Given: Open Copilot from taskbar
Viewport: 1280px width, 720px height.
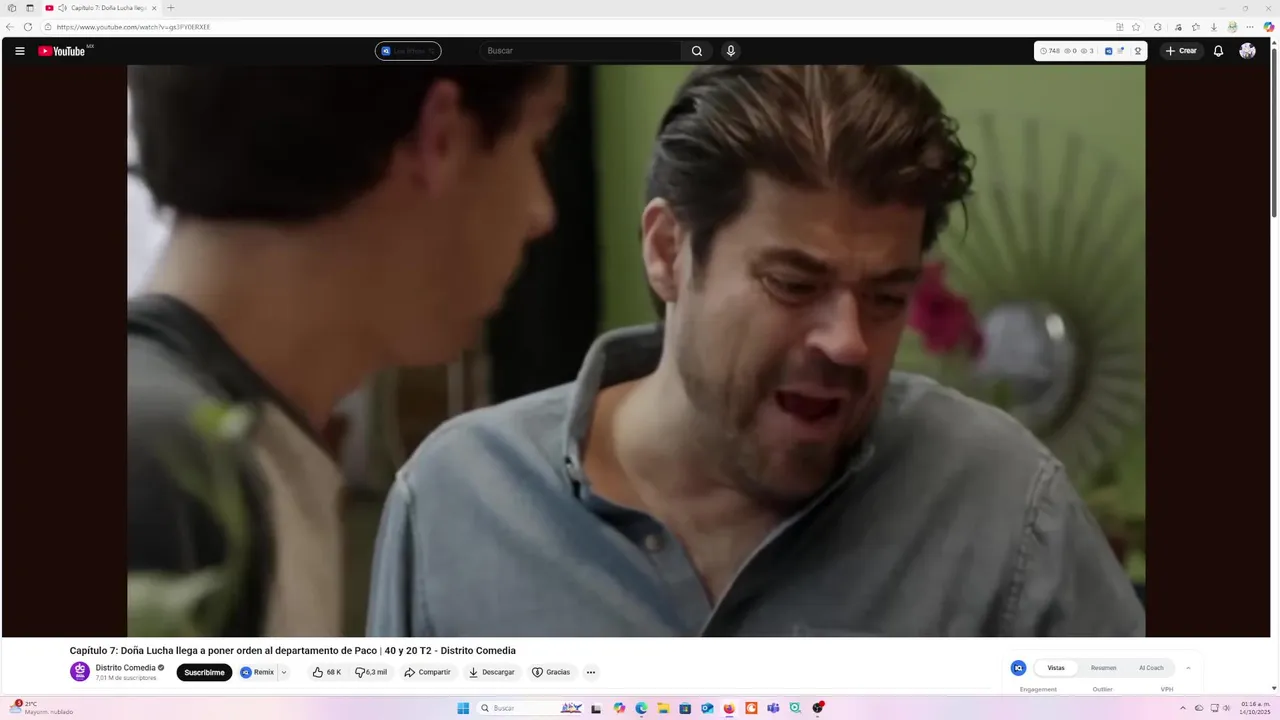Looking at the screenshot, I should [619, 708].
